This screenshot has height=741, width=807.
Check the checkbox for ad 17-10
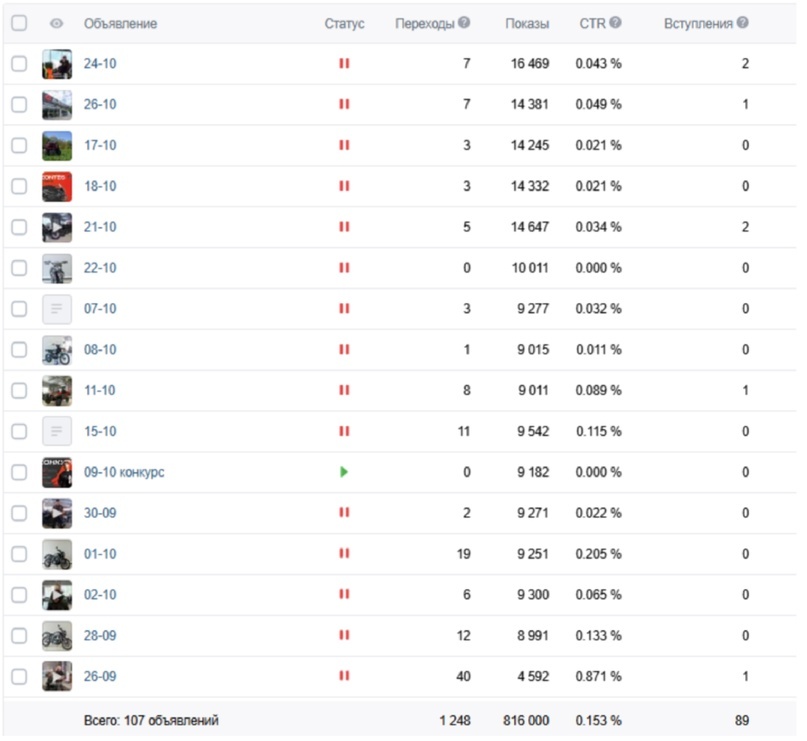pyautogui.click(x=19, y=145)
